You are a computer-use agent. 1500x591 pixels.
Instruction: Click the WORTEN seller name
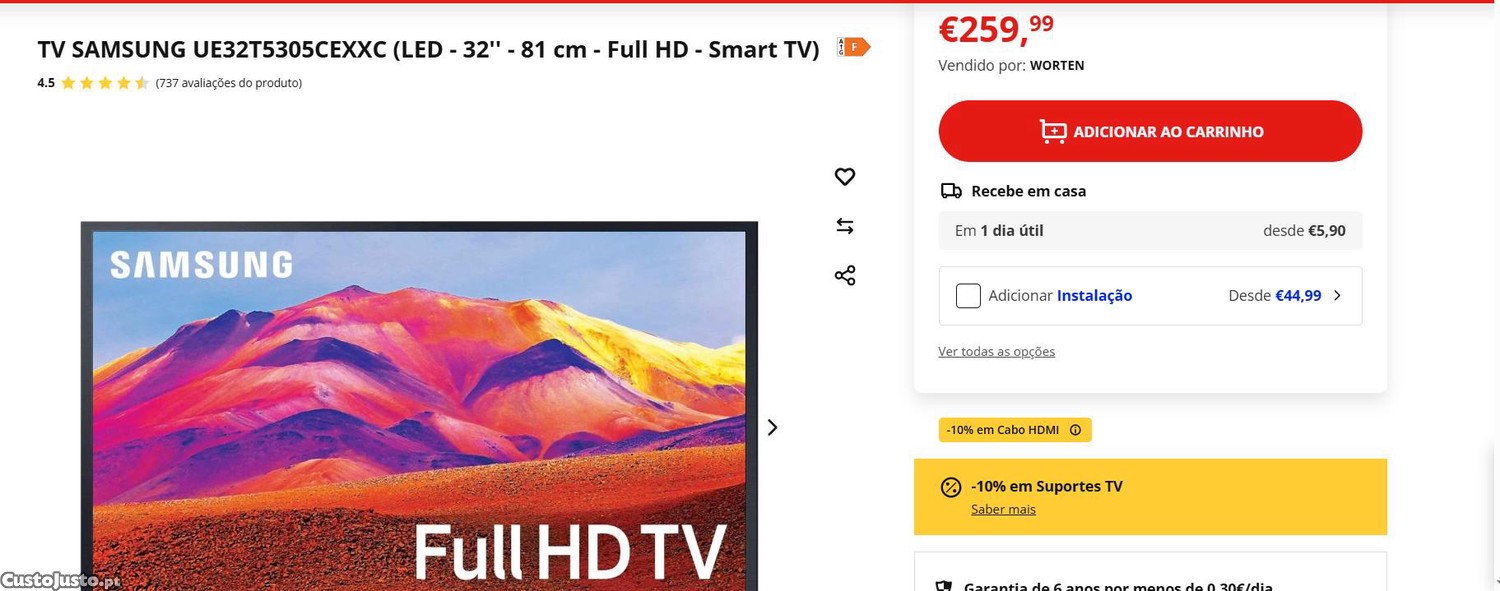click(x=1057, y=66)
